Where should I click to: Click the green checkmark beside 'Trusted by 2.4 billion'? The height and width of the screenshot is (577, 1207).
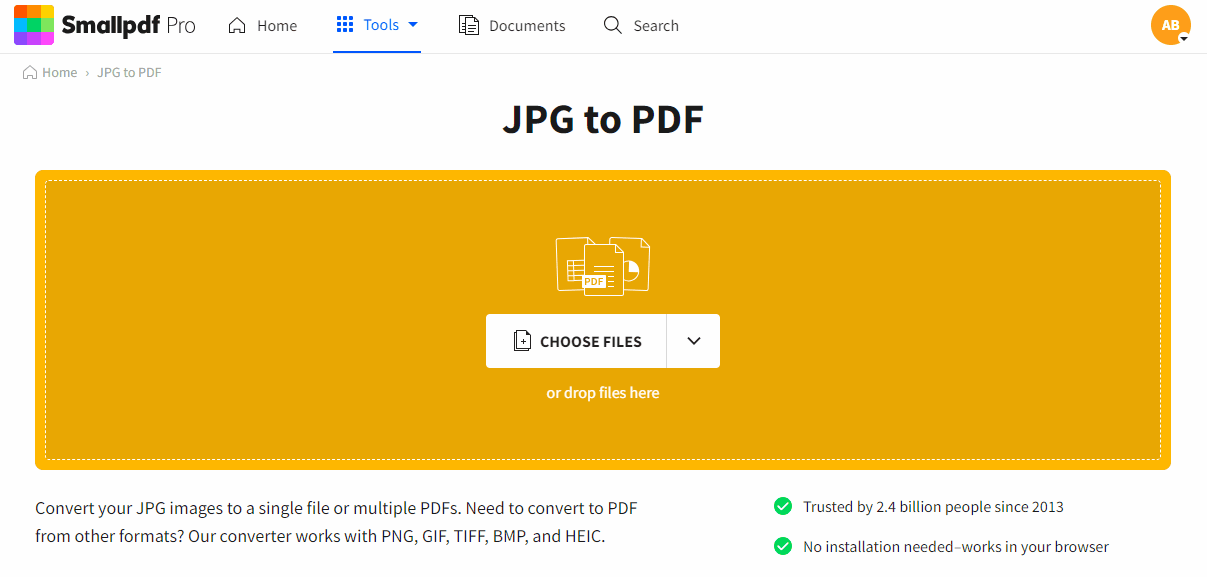783,507
